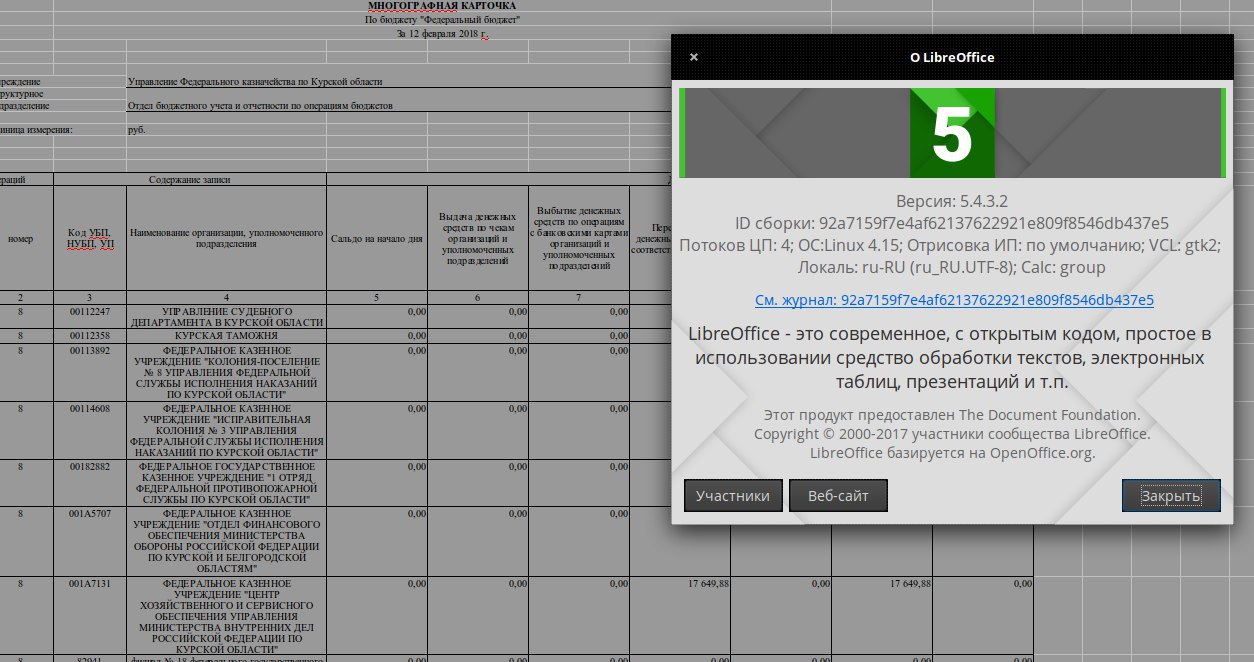The height and width of the screenshot is (662, 1254).
Task: Select cell with code 00182882
Action: click(90, 483)
